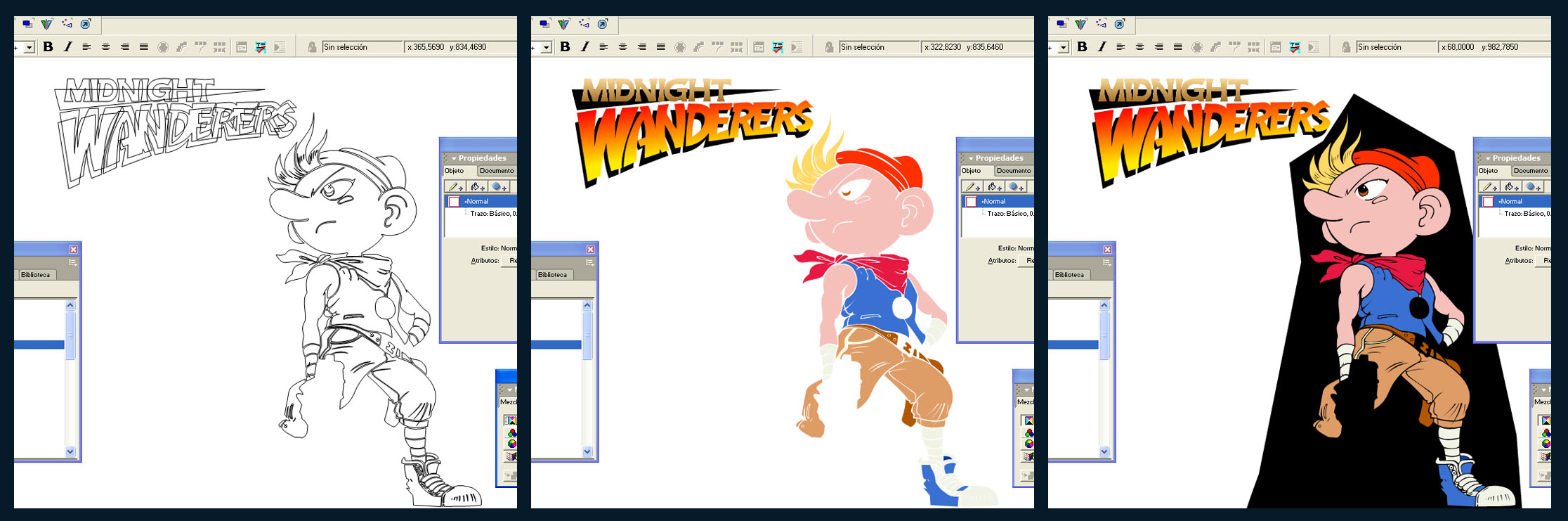The width and height of the screenshot is (1568, 521).
Task: Click the lock icon in the left screenshot
Action: coord(312,47)
